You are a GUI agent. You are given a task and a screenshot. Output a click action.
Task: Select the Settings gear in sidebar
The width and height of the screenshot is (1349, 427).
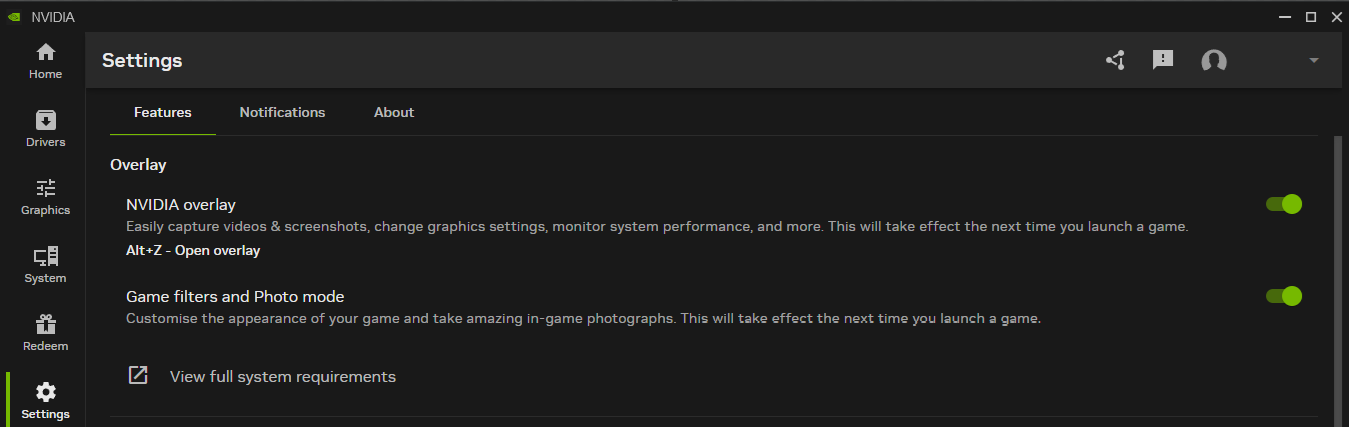[x=45, y=400]
